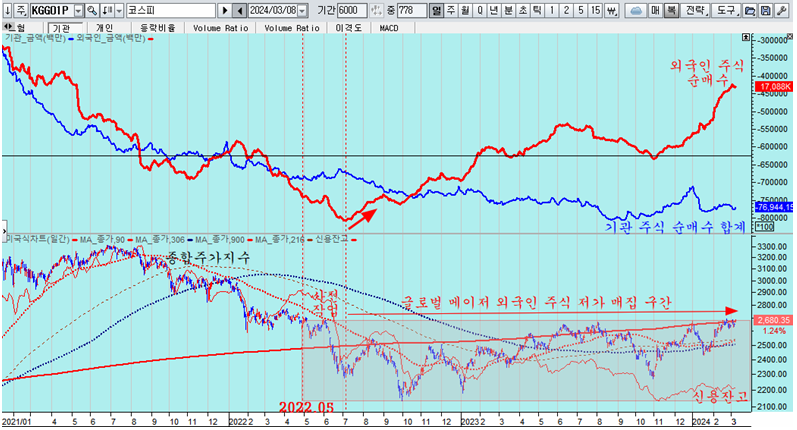The height and width of the screenshot is (430, 797).
Task: Select the 분 minute chart period button
Action: pos(509,10)
